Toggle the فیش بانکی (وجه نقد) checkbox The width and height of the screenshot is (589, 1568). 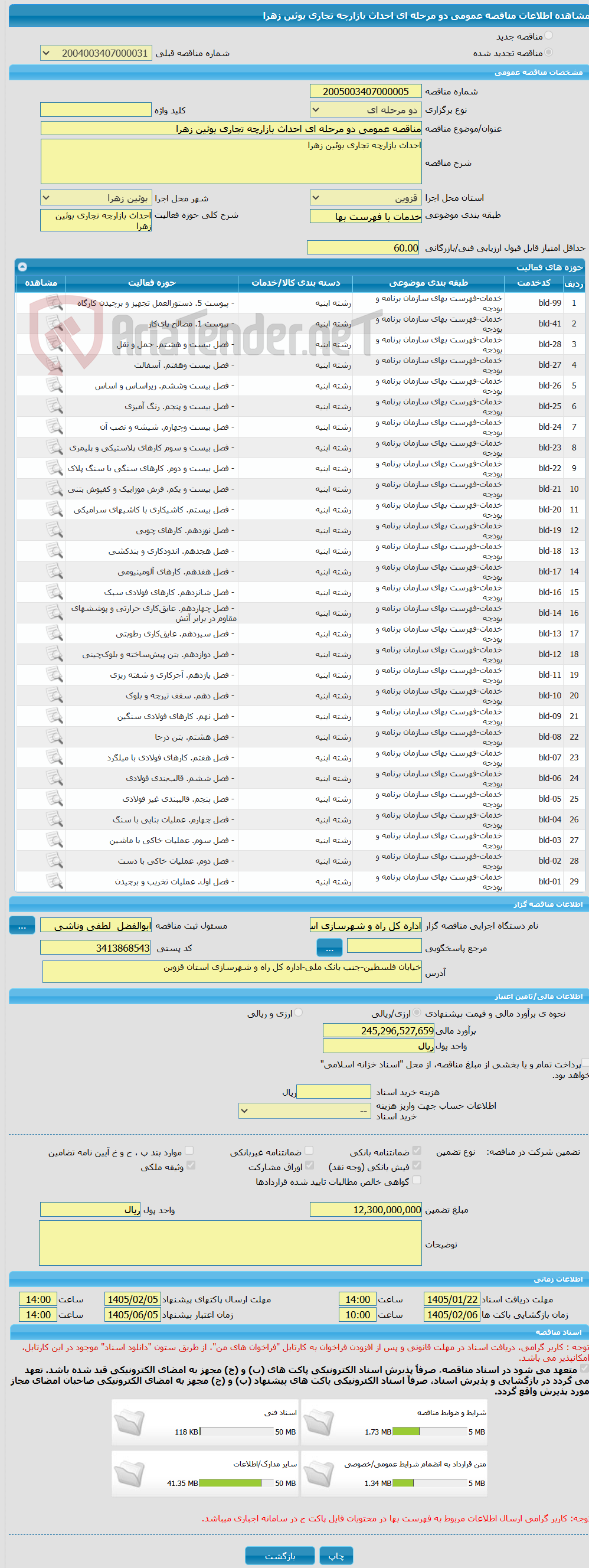click(417, 1165)
